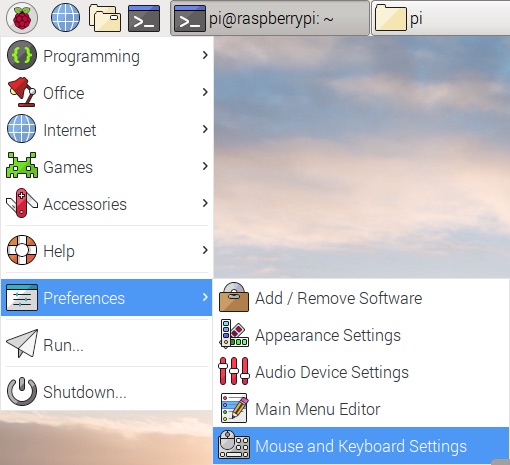
Task: Open the Accessories menu category
Action: pos(107,203)
